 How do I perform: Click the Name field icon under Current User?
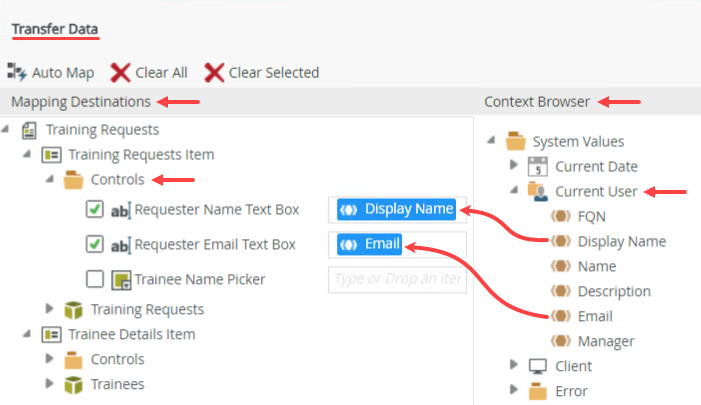(561, 266)
